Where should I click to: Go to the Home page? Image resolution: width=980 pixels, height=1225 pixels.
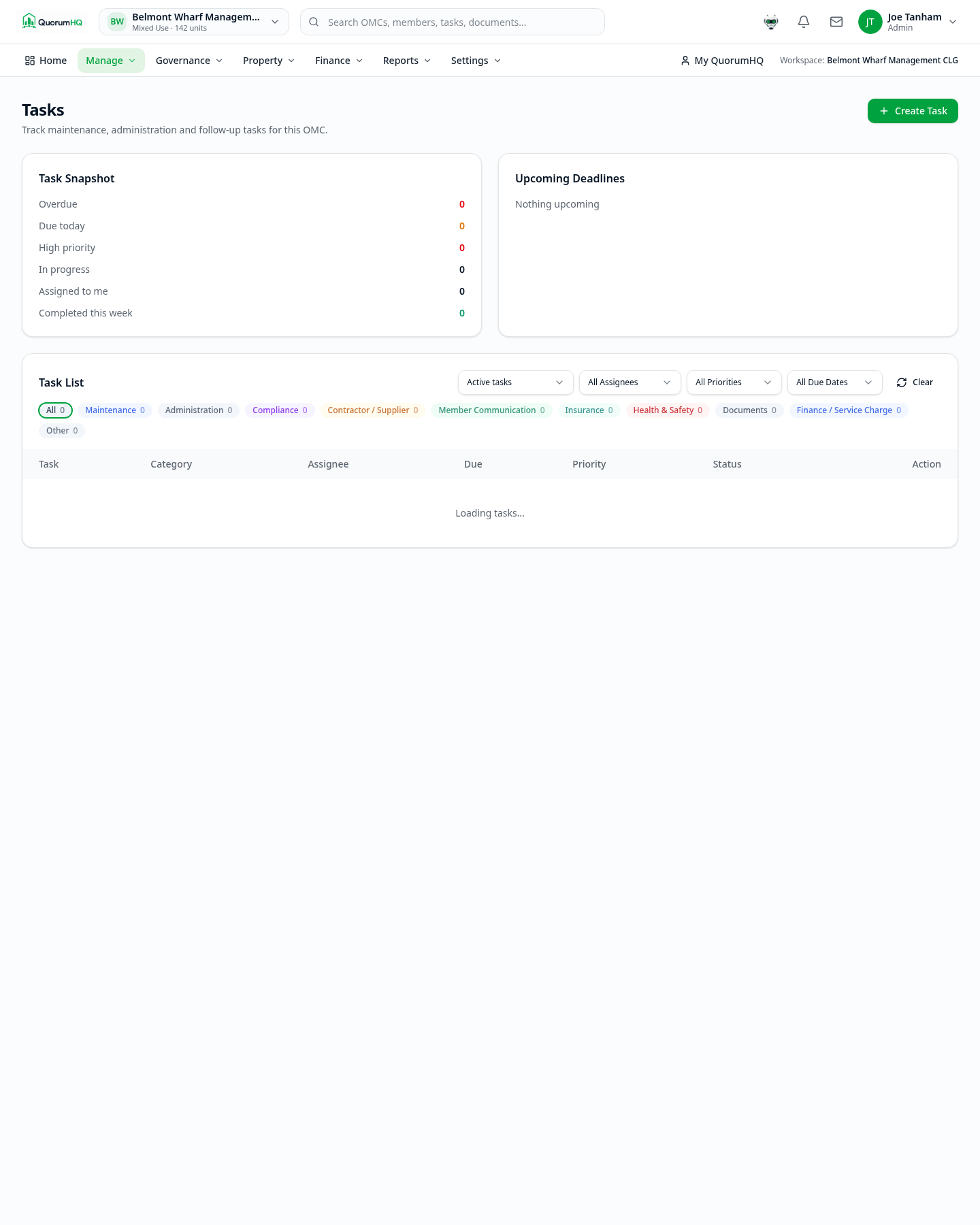tap(46, 61)
